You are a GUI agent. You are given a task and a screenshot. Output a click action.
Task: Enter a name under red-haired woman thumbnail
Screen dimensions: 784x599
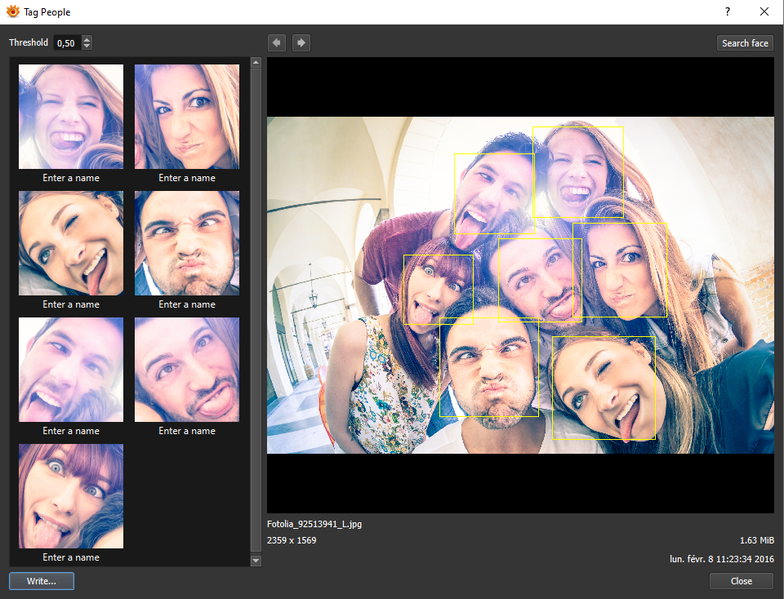(71, 557)
